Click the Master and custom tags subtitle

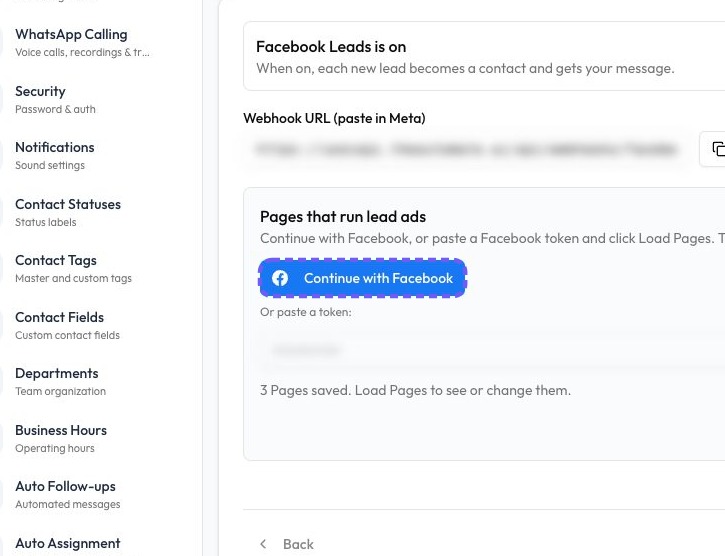click(73, 278)
